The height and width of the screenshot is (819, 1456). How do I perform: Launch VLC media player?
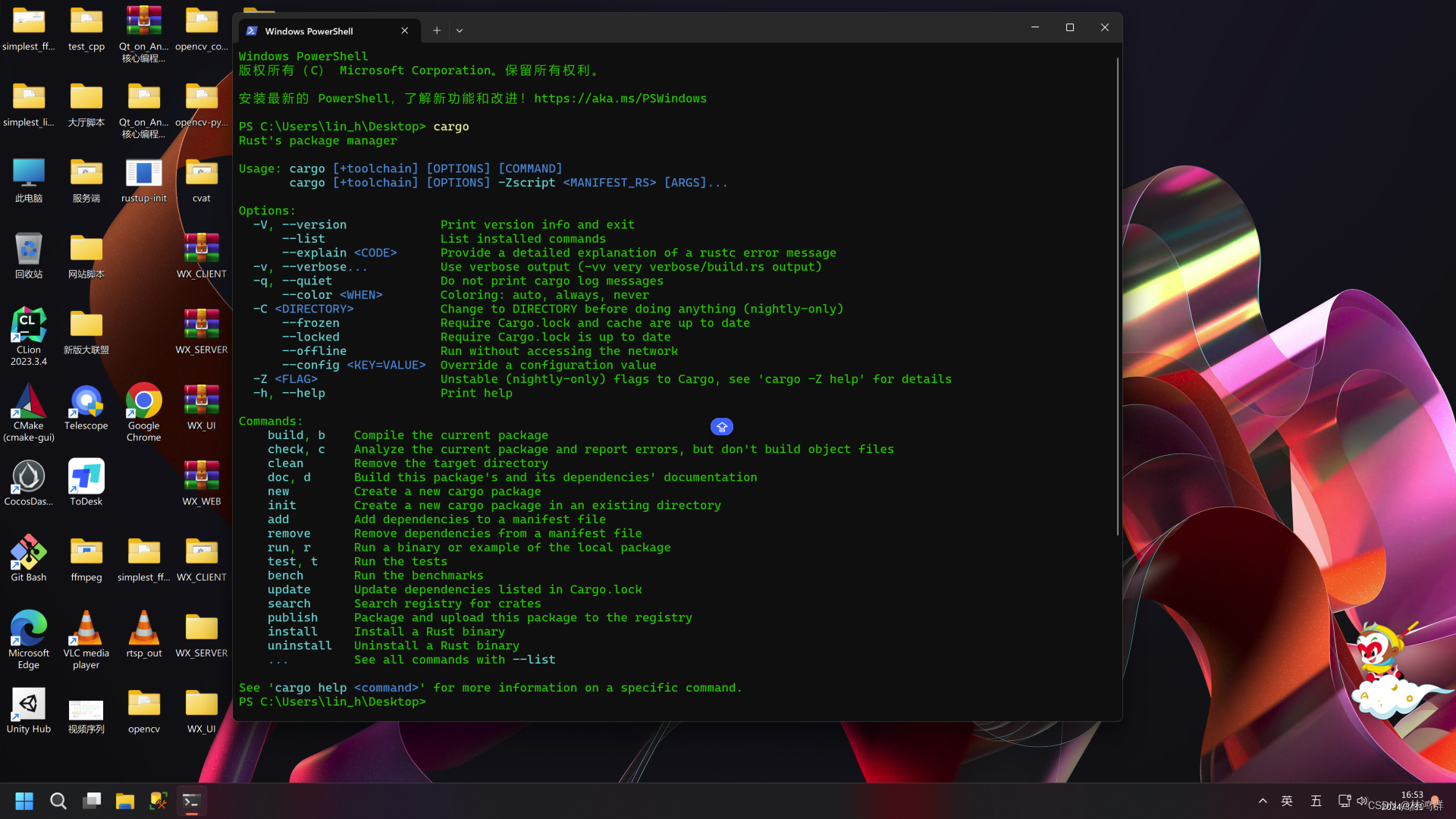click(86, 626)
